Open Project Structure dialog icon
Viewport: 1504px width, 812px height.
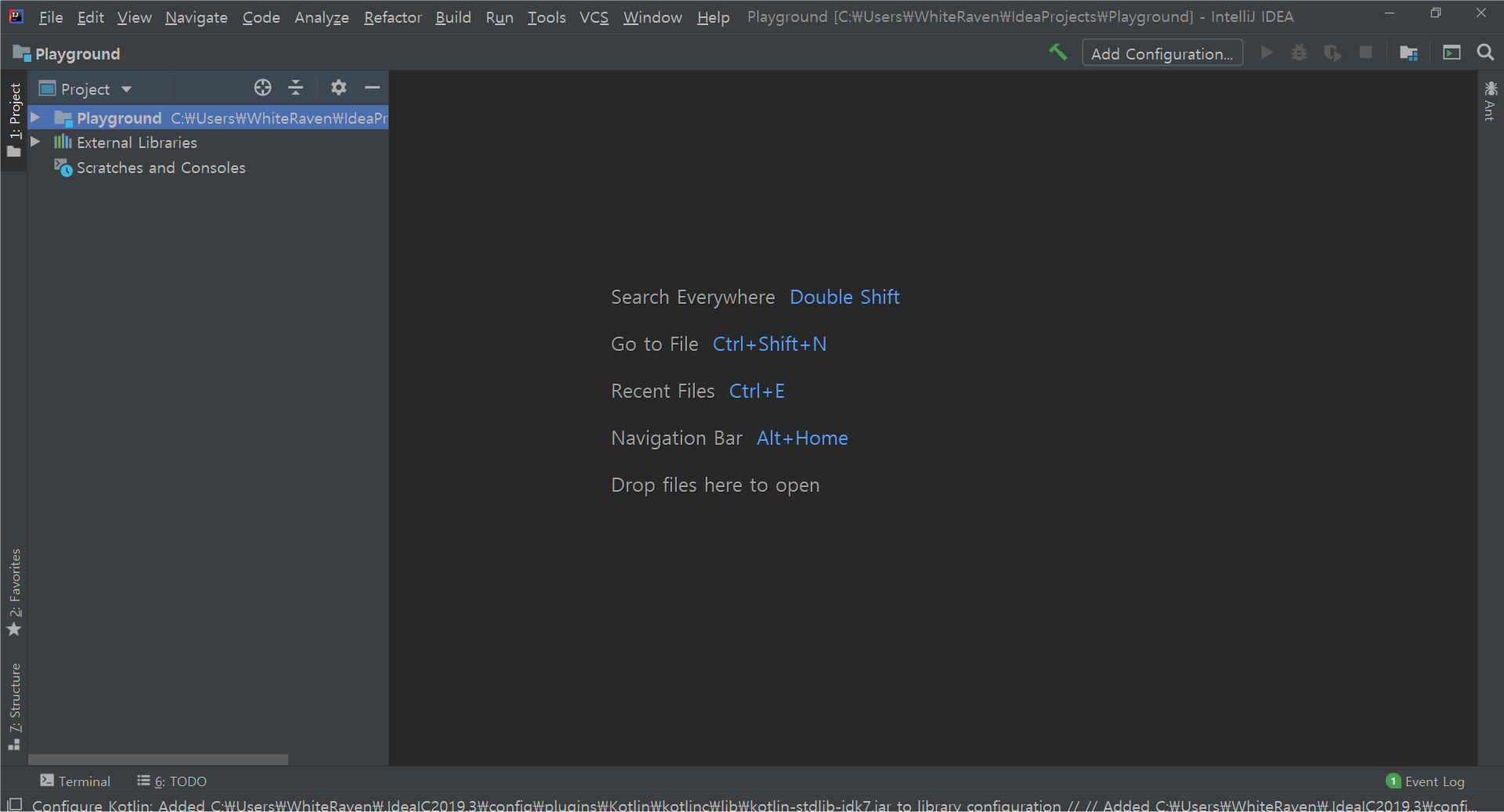pyautogui.click(x=1408, y=52)
